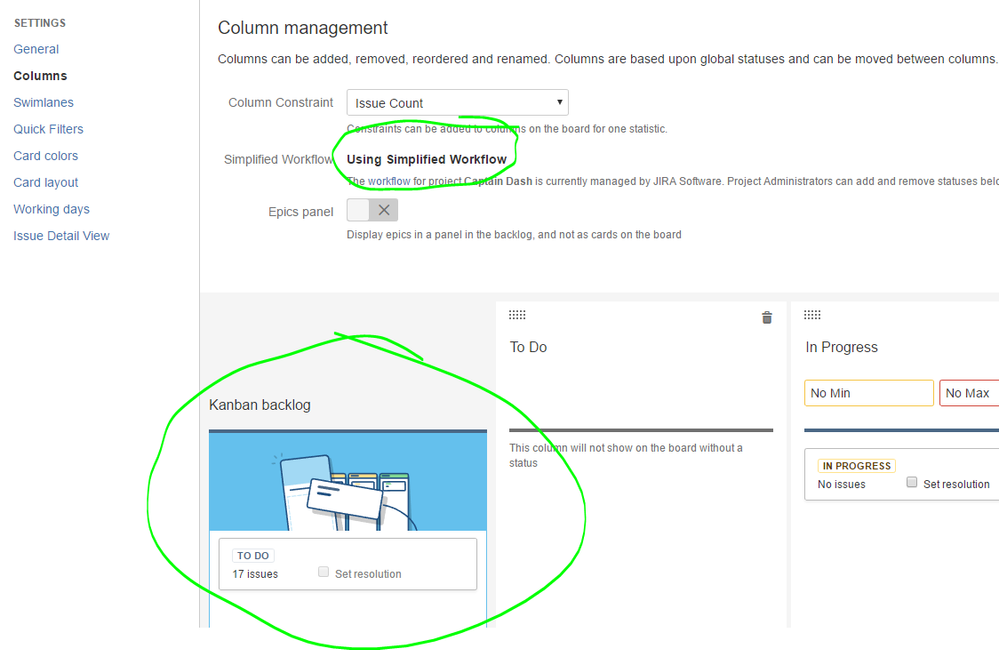Click the 'Using Simplified Workflow' text
The image size is (999, 650).
coord(427,159)
